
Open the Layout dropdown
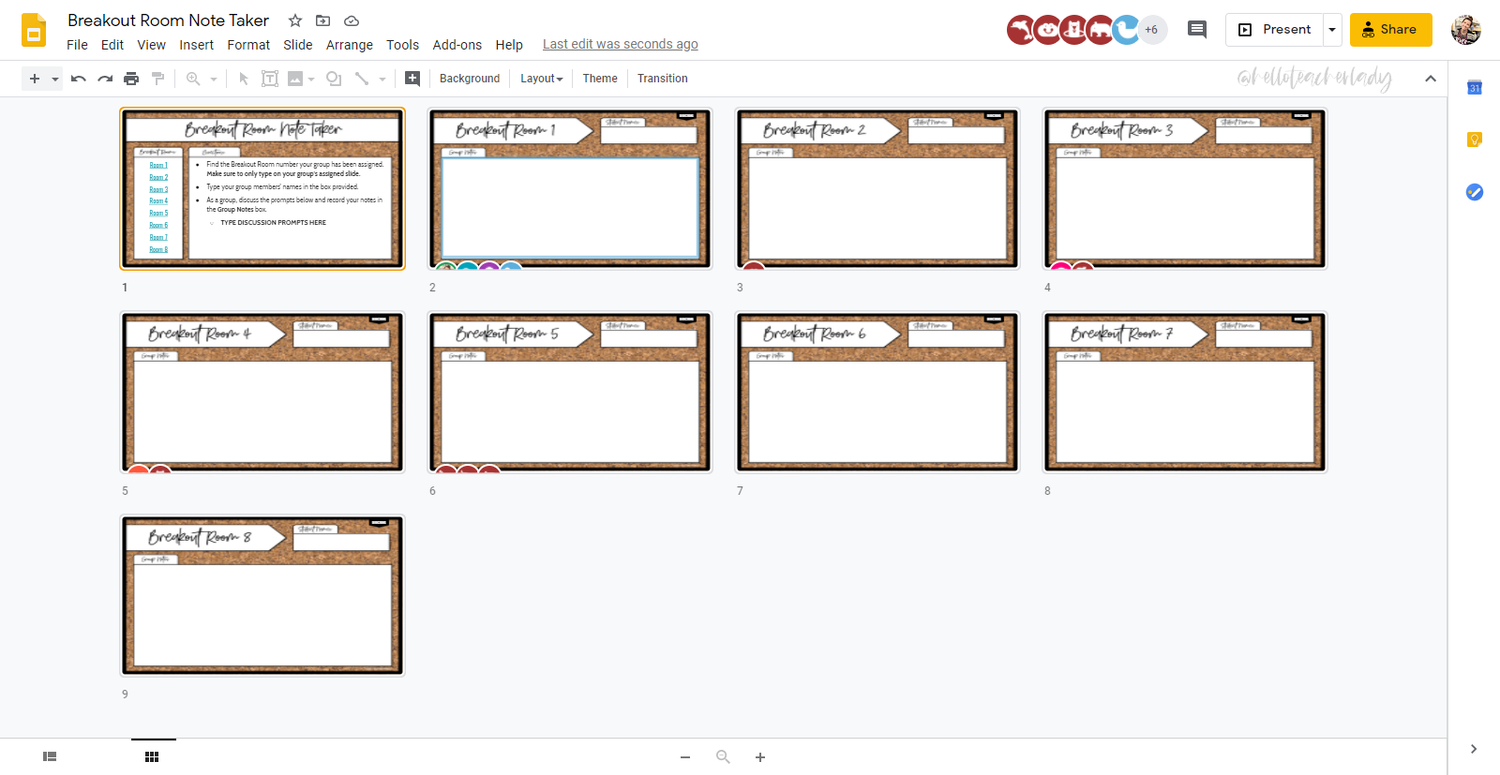pos(540,78)
